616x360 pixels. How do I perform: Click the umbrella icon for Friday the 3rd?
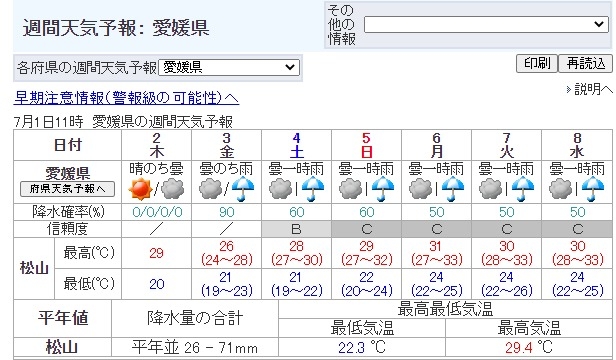(x=243, y=189)
